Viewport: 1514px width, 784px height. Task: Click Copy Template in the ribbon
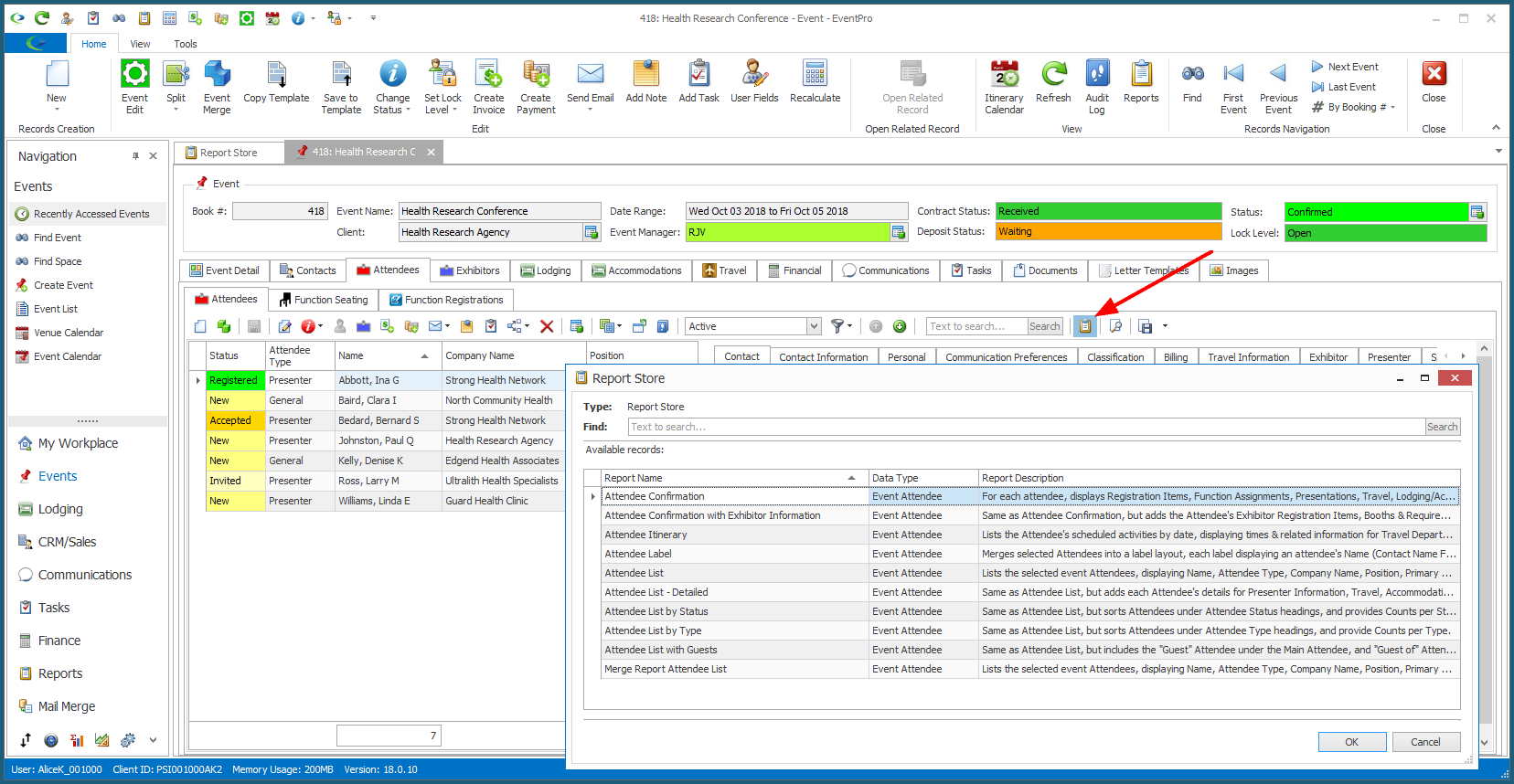276,82
